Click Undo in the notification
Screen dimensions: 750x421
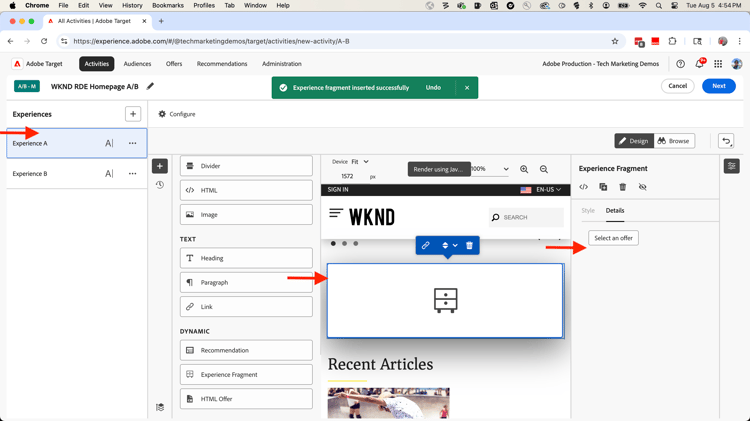tap(433, 88)
